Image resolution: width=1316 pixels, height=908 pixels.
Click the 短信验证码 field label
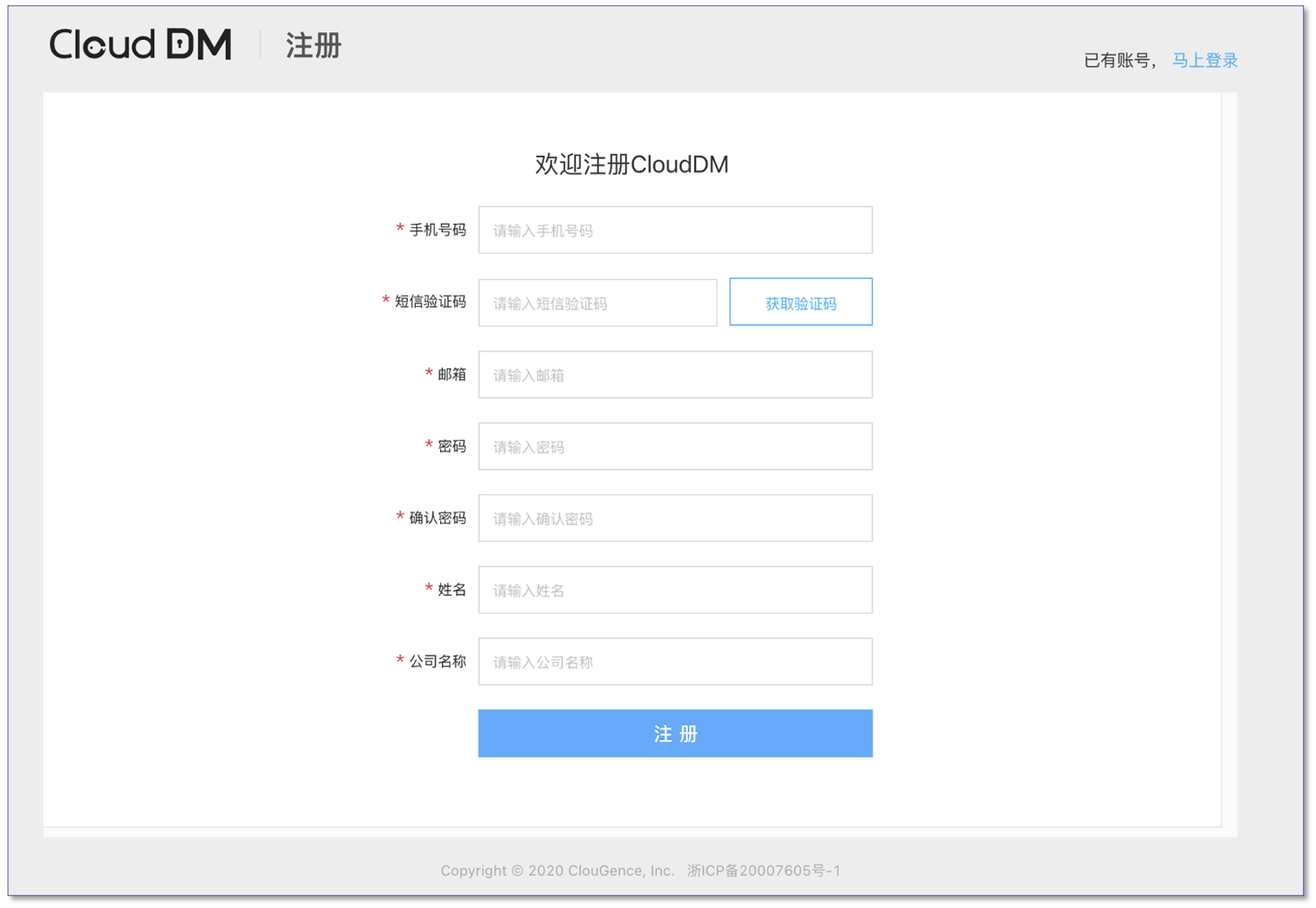(x=430, y=301)
